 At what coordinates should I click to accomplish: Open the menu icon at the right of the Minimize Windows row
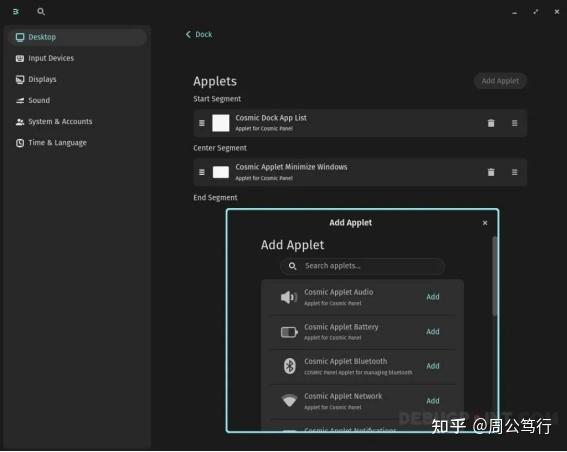coord(515,172)
